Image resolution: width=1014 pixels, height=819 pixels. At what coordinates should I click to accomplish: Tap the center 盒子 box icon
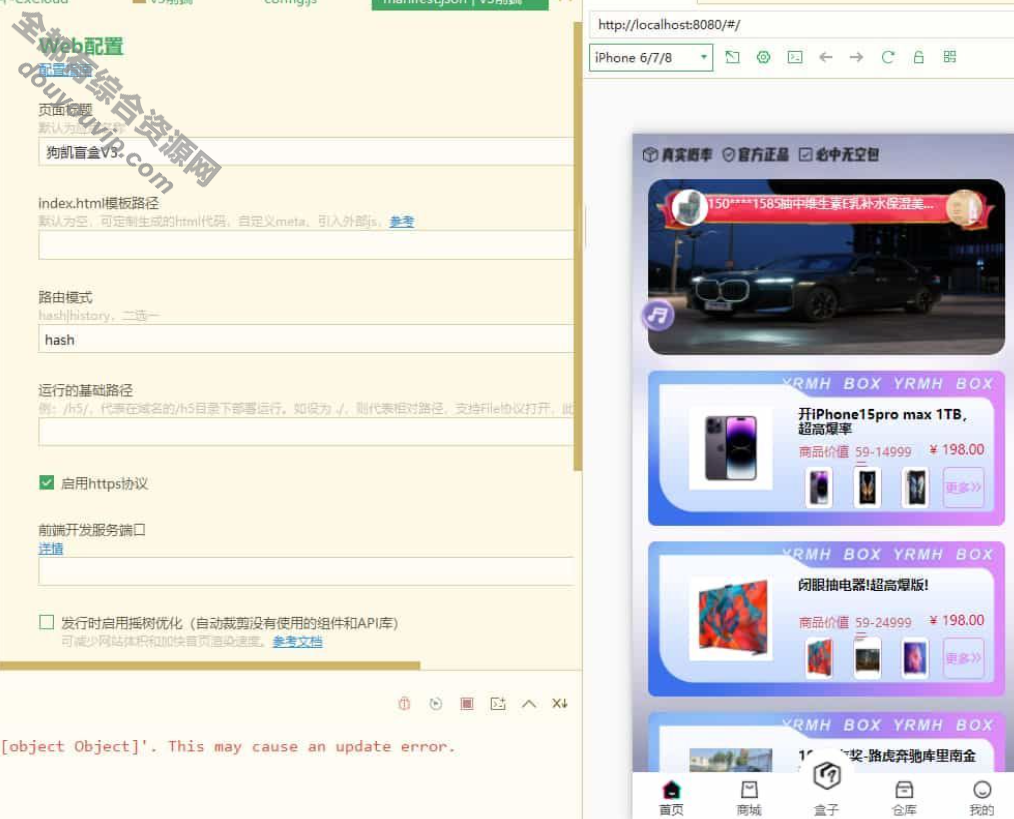coord(827,775)
